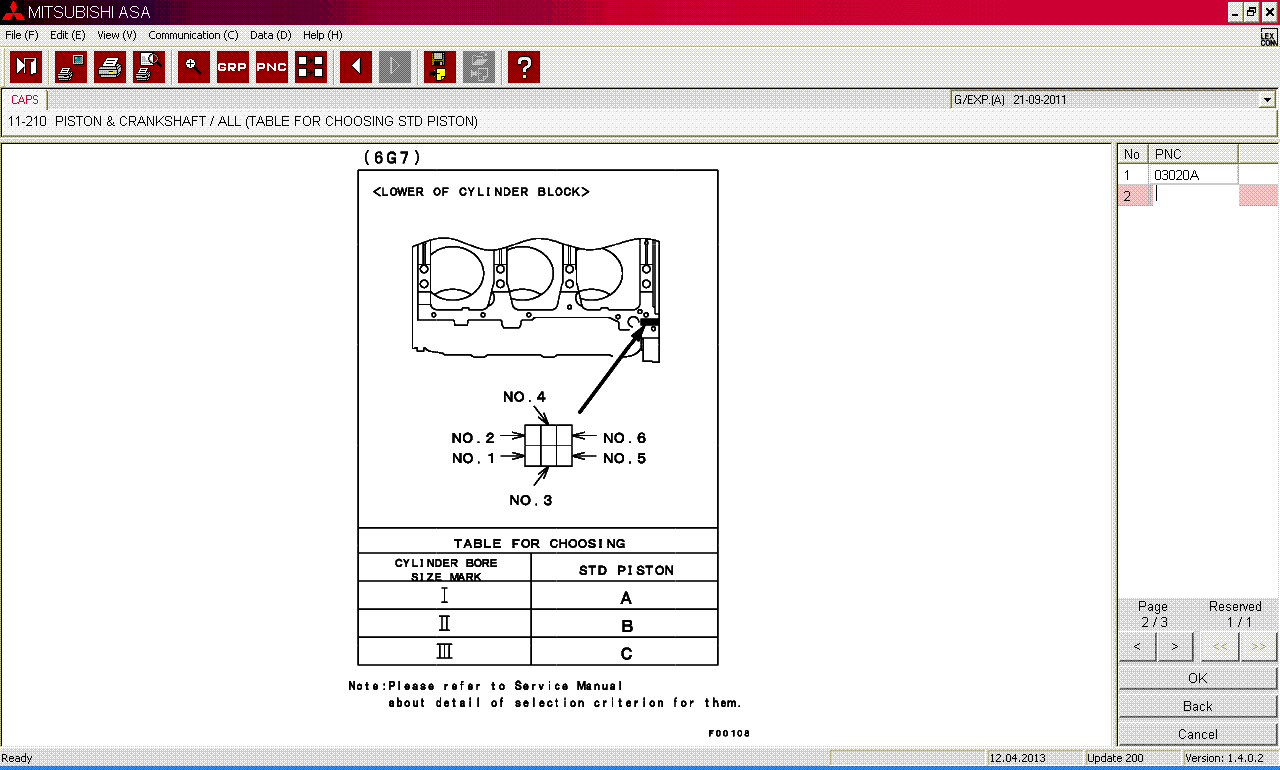Screen dimensions: 1280x770
Task: Click the zoom magnifier toolbar icon
Action: pyautogui.click(x=194, y=67)
